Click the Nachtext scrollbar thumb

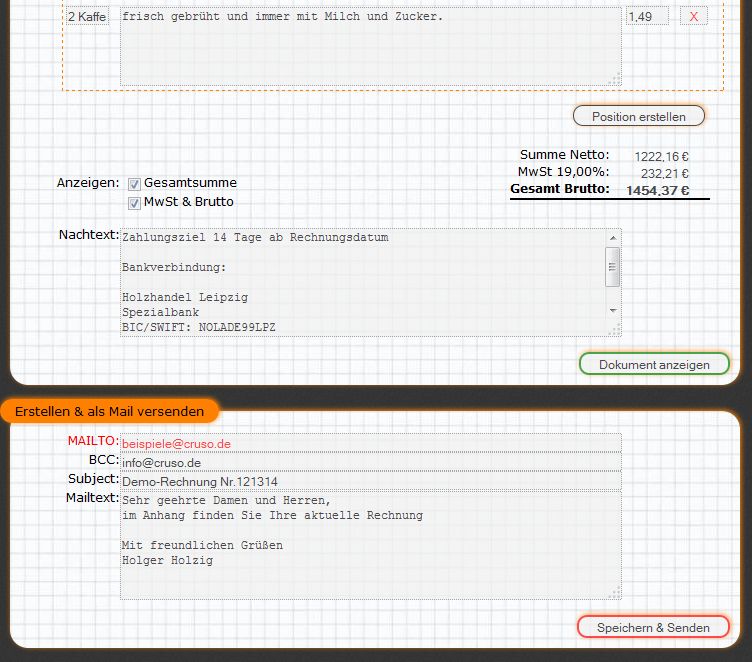[x=612, y=267]
